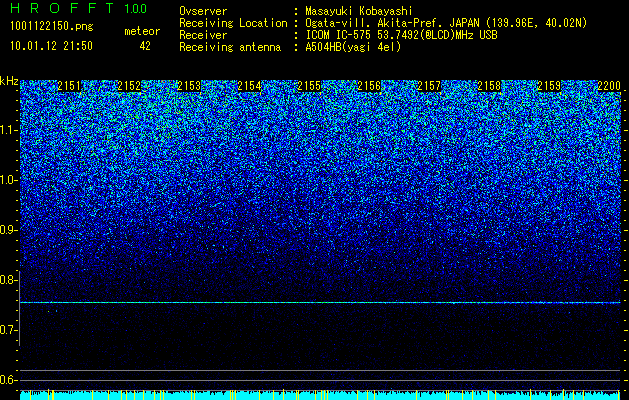
Task: Click the HROFFT 1.00 program title
Action: [x=79, y=8]
